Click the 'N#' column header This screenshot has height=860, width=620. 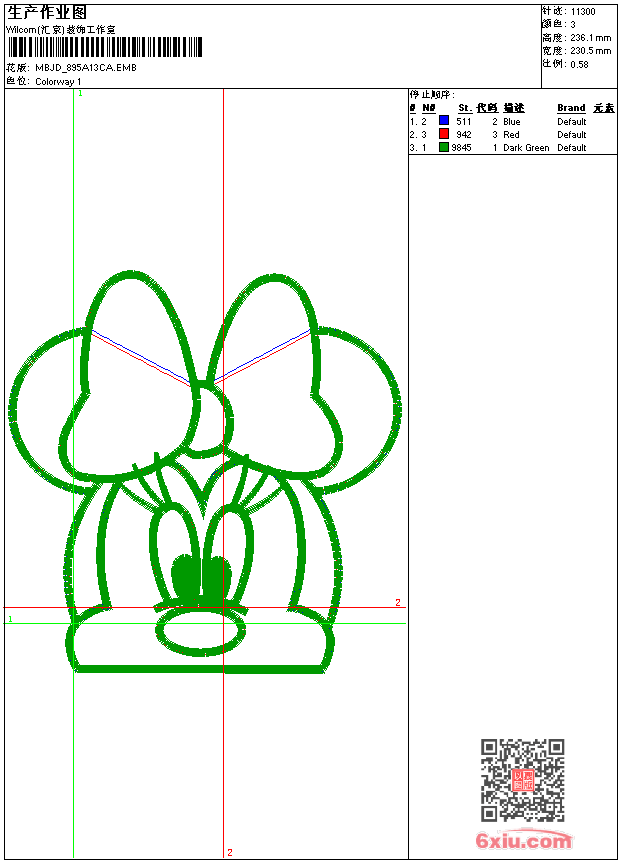(x=429, y=108)
